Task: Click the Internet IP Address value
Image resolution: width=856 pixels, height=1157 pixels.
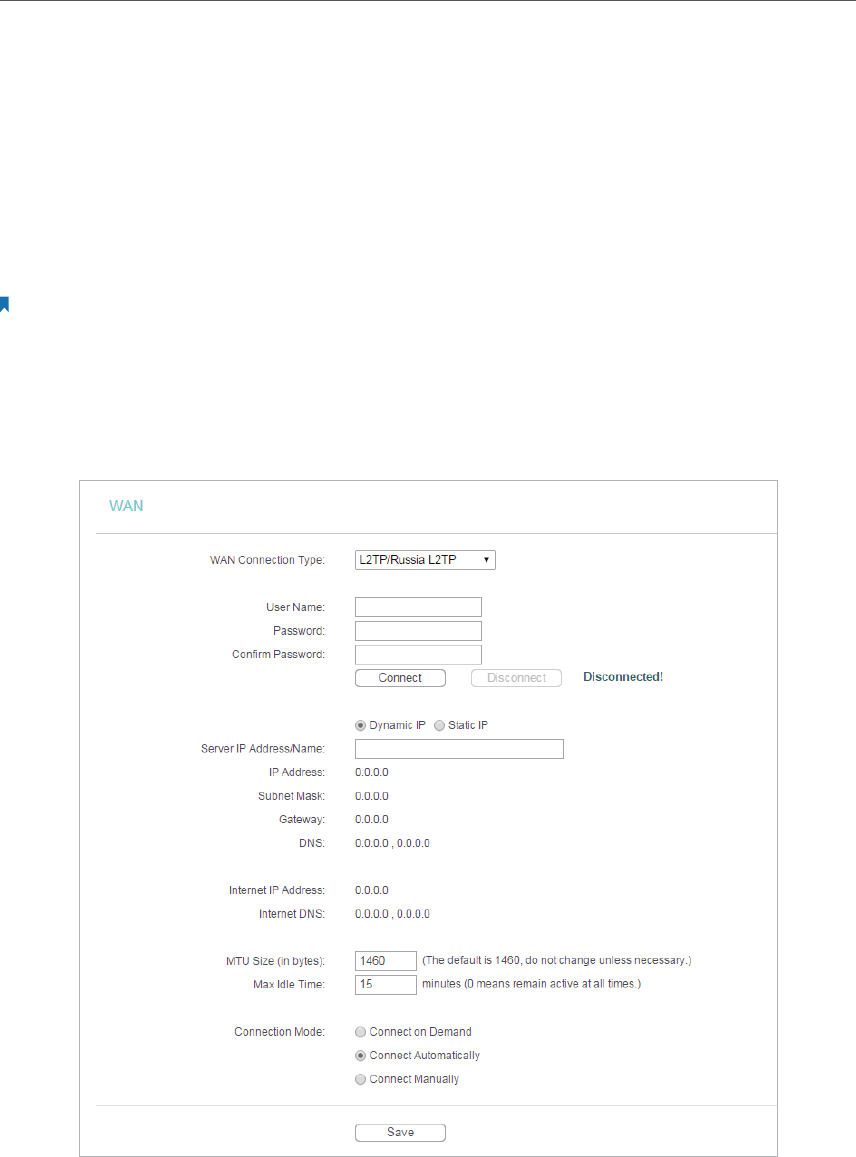Action: (371, 891)
